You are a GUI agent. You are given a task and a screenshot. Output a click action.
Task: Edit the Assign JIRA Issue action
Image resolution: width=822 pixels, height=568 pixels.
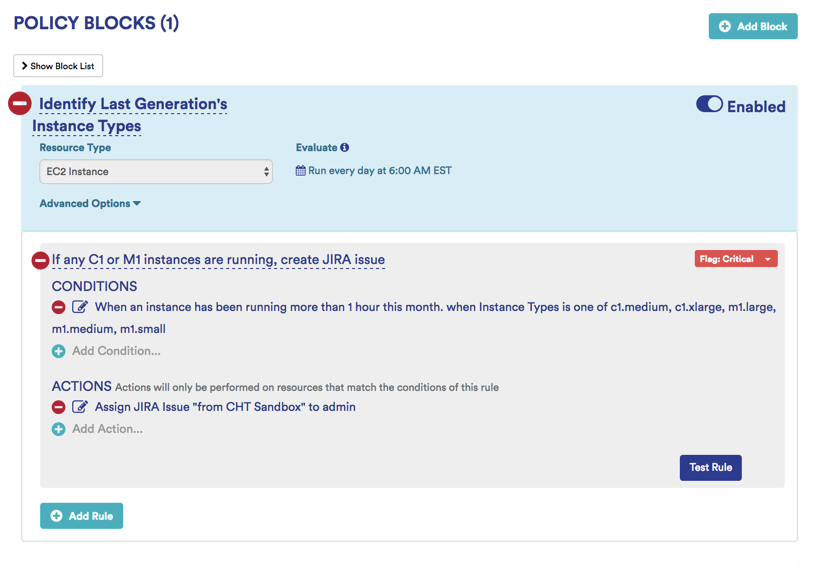click(80, 407)
